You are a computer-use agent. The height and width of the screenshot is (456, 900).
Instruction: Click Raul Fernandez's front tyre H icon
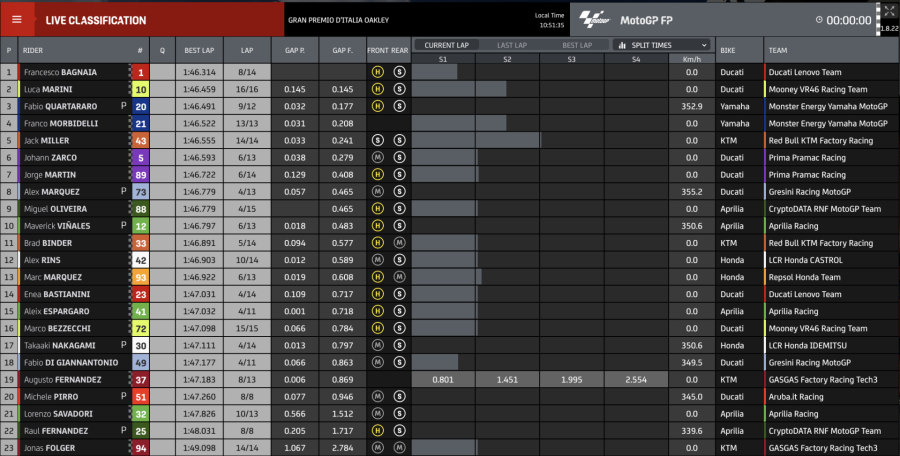tap(378, 431)
